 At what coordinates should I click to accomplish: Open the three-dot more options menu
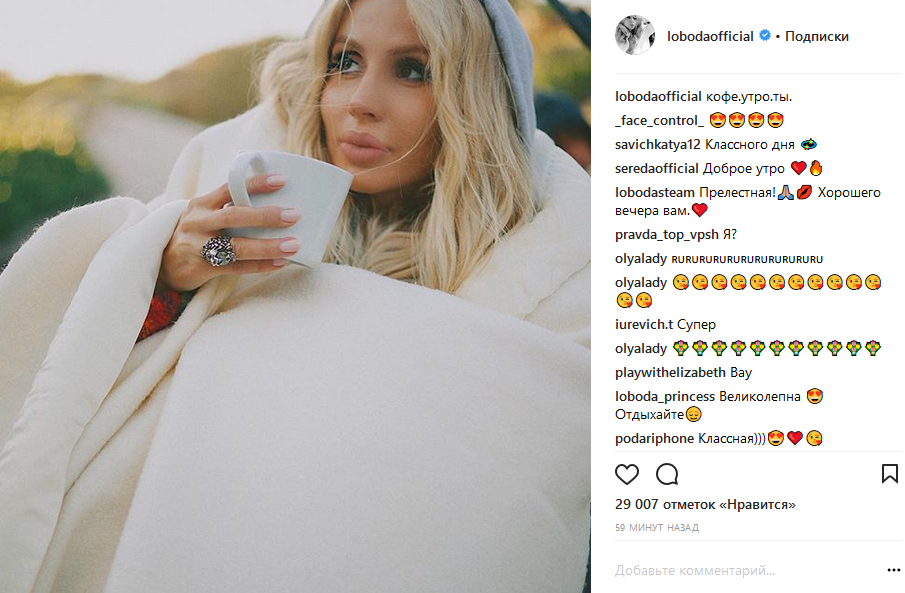click(893, 570)
